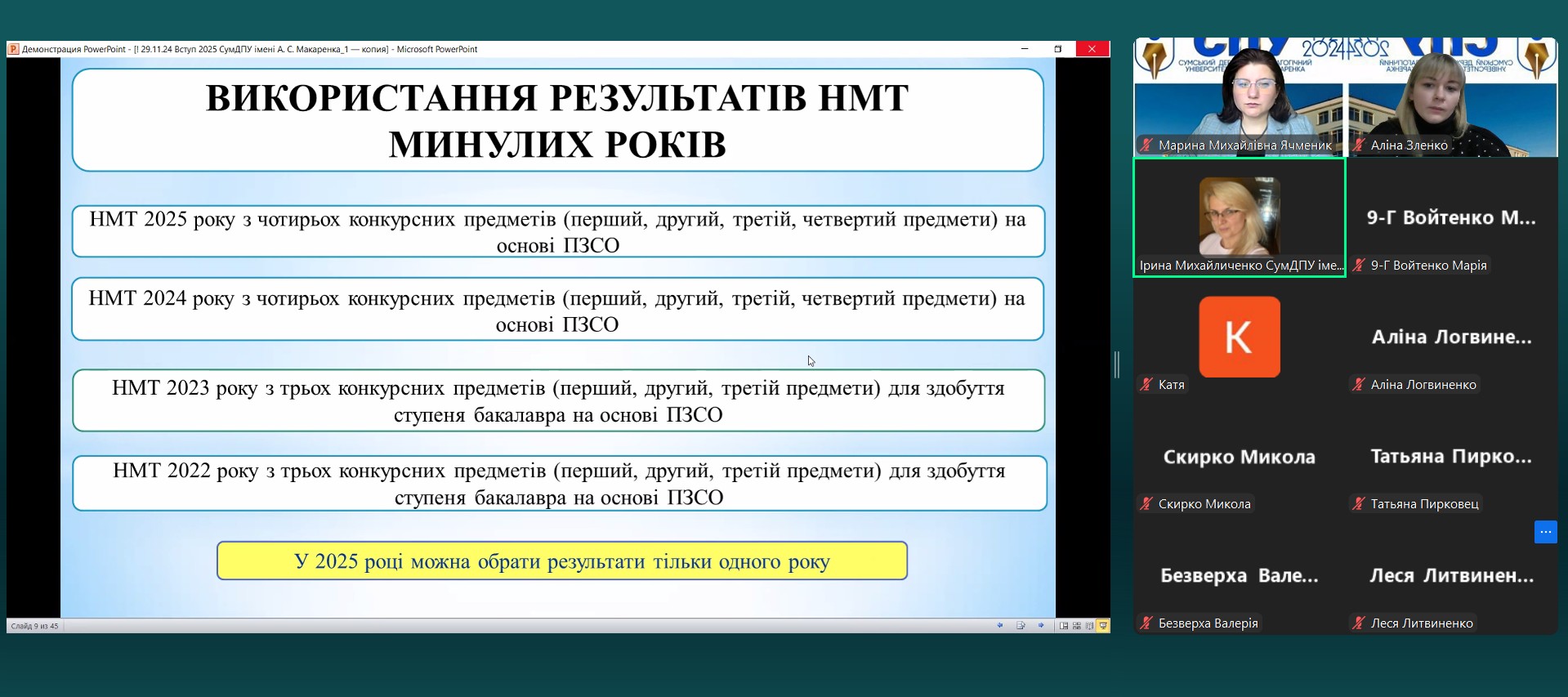Go to previous slide using status bar arrow
1568x697 pixels.
pos(999,626)
